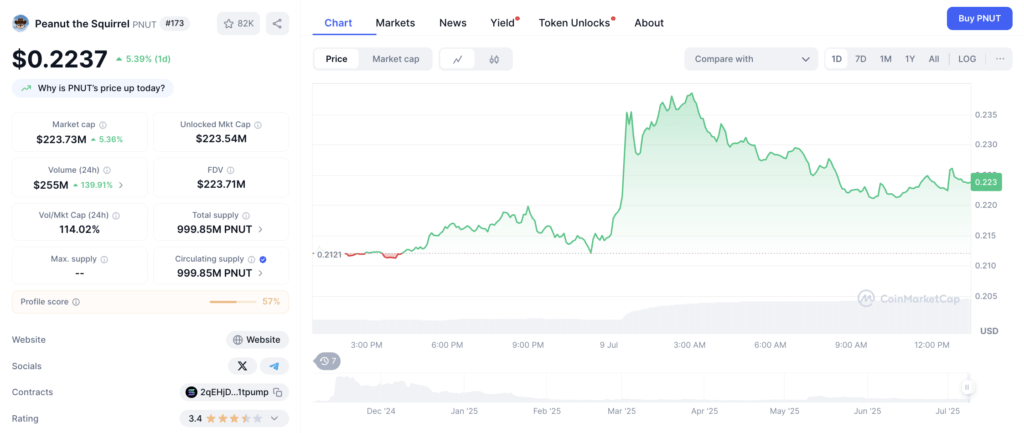
Task: Click the $223.73M market cap value
Action: pos(61,139)
